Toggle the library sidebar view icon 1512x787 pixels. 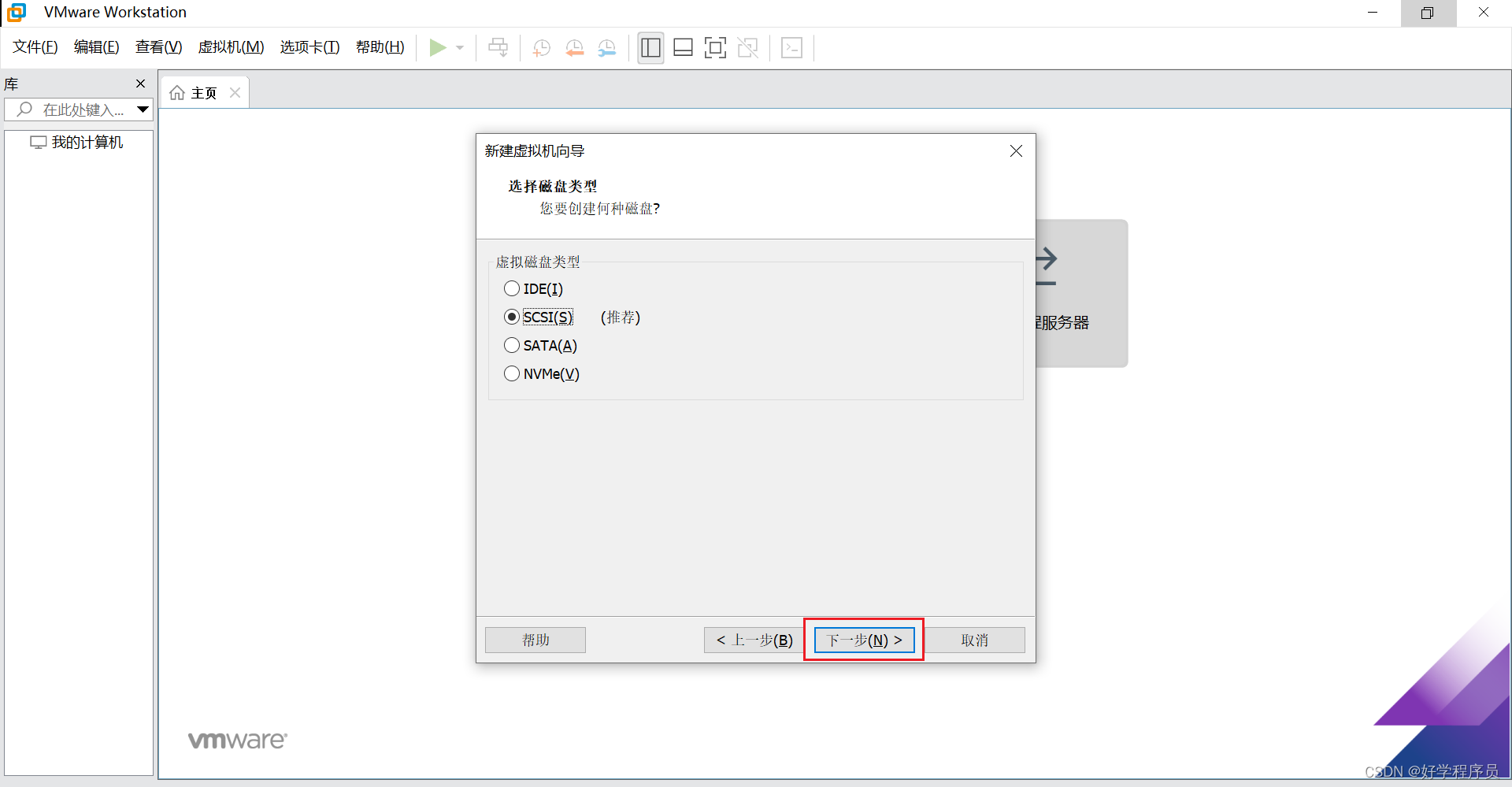pos(650,48)
